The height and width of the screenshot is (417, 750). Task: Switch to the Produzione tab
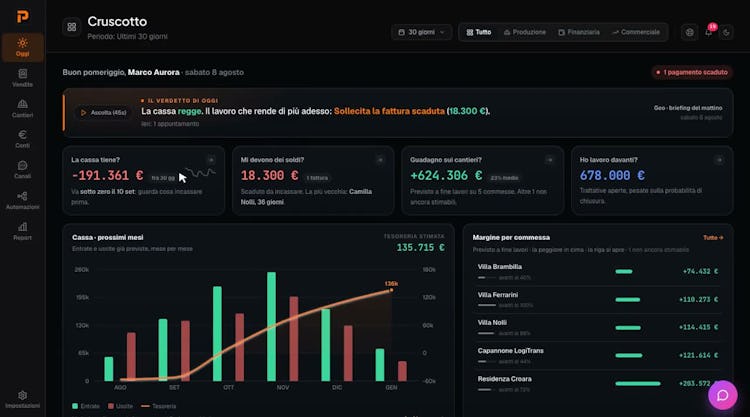525,32
